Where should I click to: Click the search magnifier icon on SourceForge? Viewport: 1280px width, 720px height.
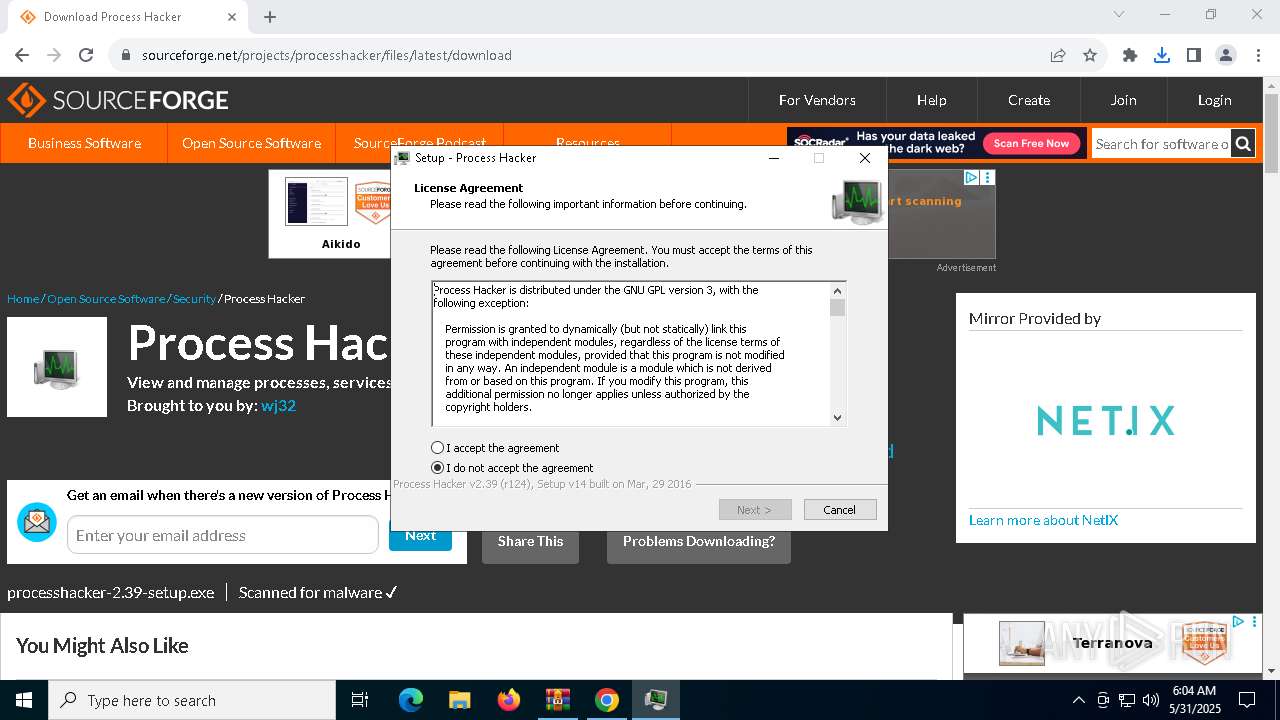pyautogui.click(x=1243, y=144)
